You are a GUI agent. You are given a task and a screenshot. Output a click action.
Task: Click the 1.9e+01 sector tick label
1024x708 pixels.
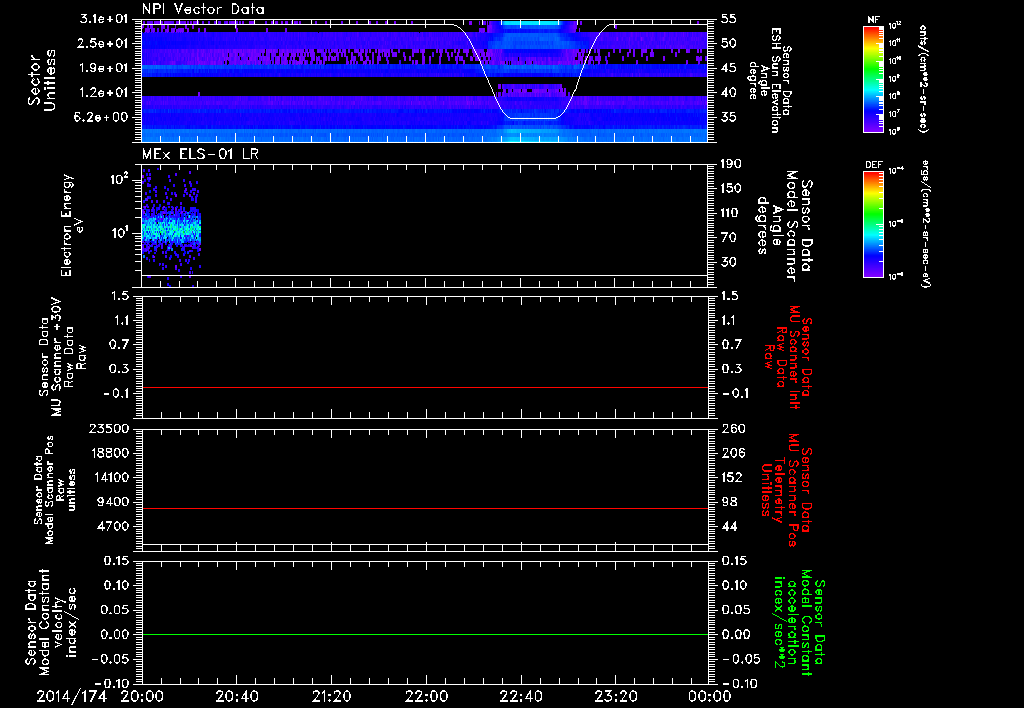point(104,68)
